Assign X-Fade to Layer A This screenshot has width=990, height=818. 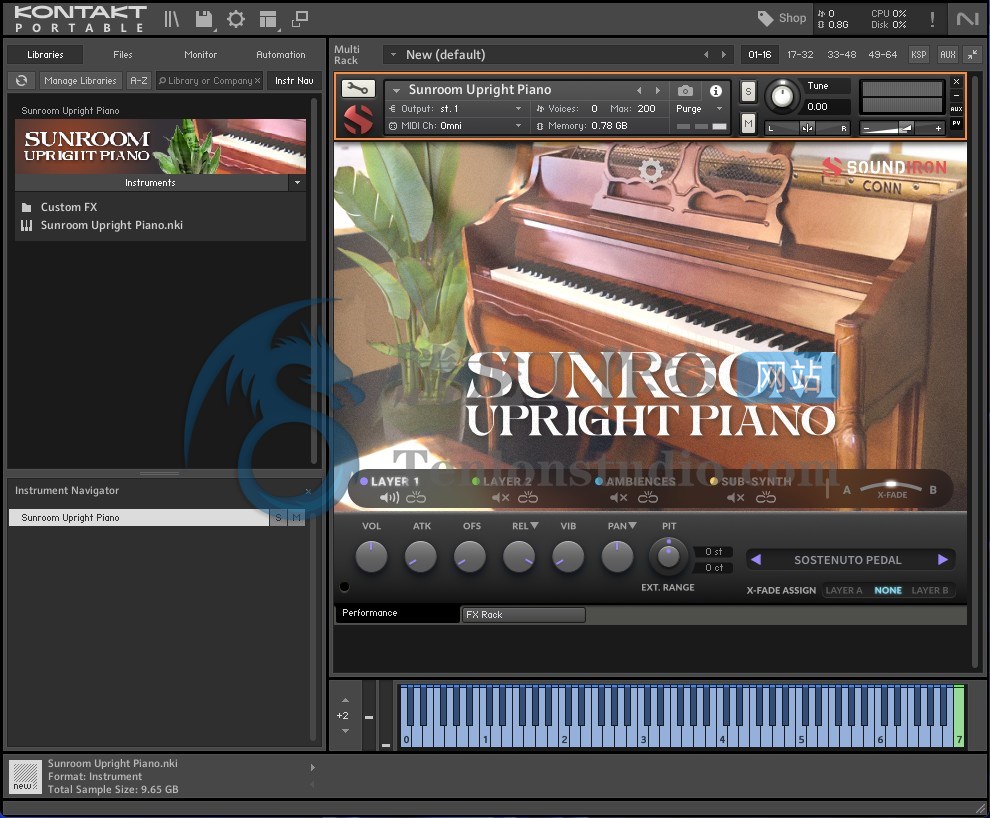844,590
